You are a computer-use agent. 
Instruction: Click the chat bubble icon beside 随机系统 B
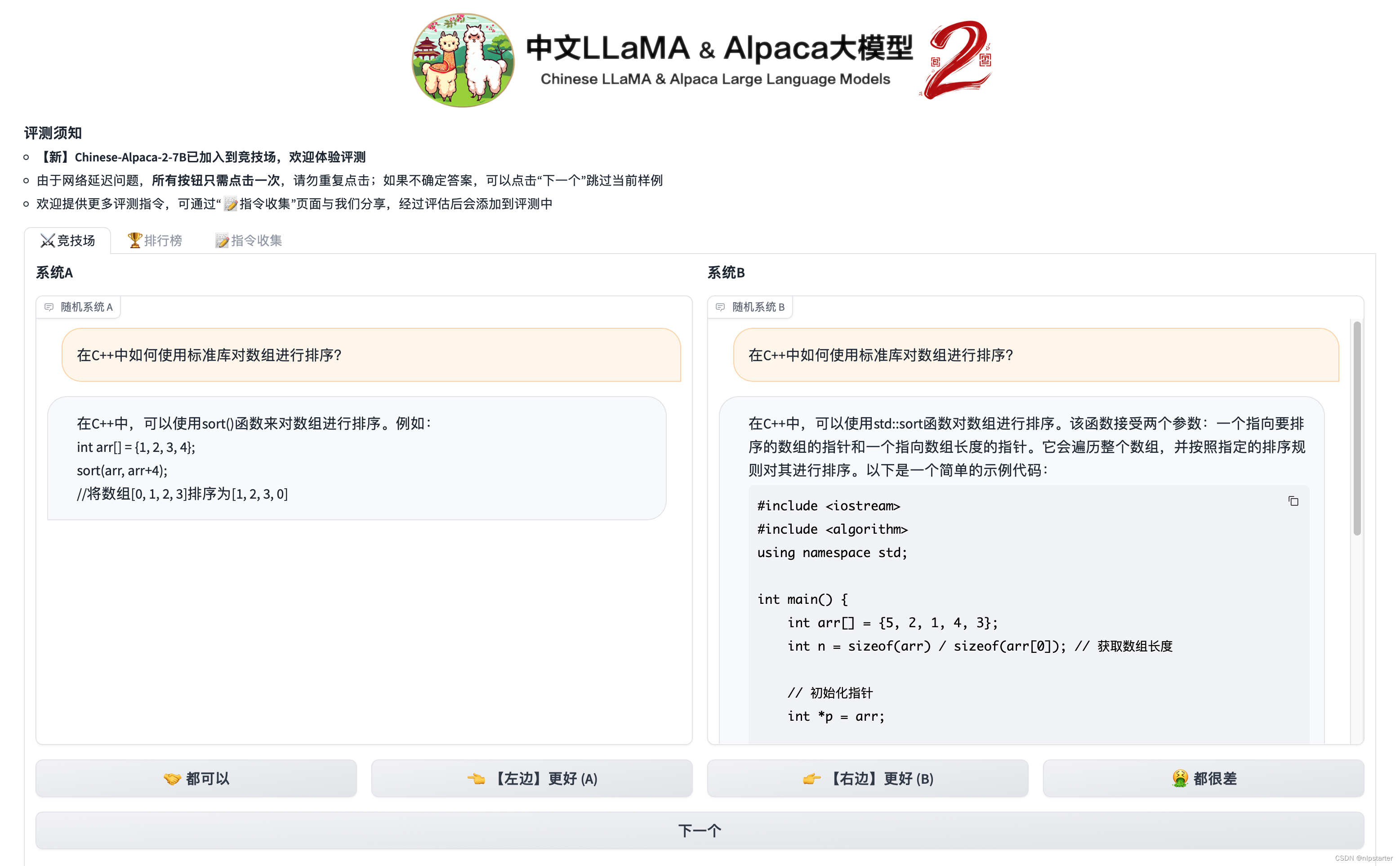pyautogui.click(x=720, y=307)
